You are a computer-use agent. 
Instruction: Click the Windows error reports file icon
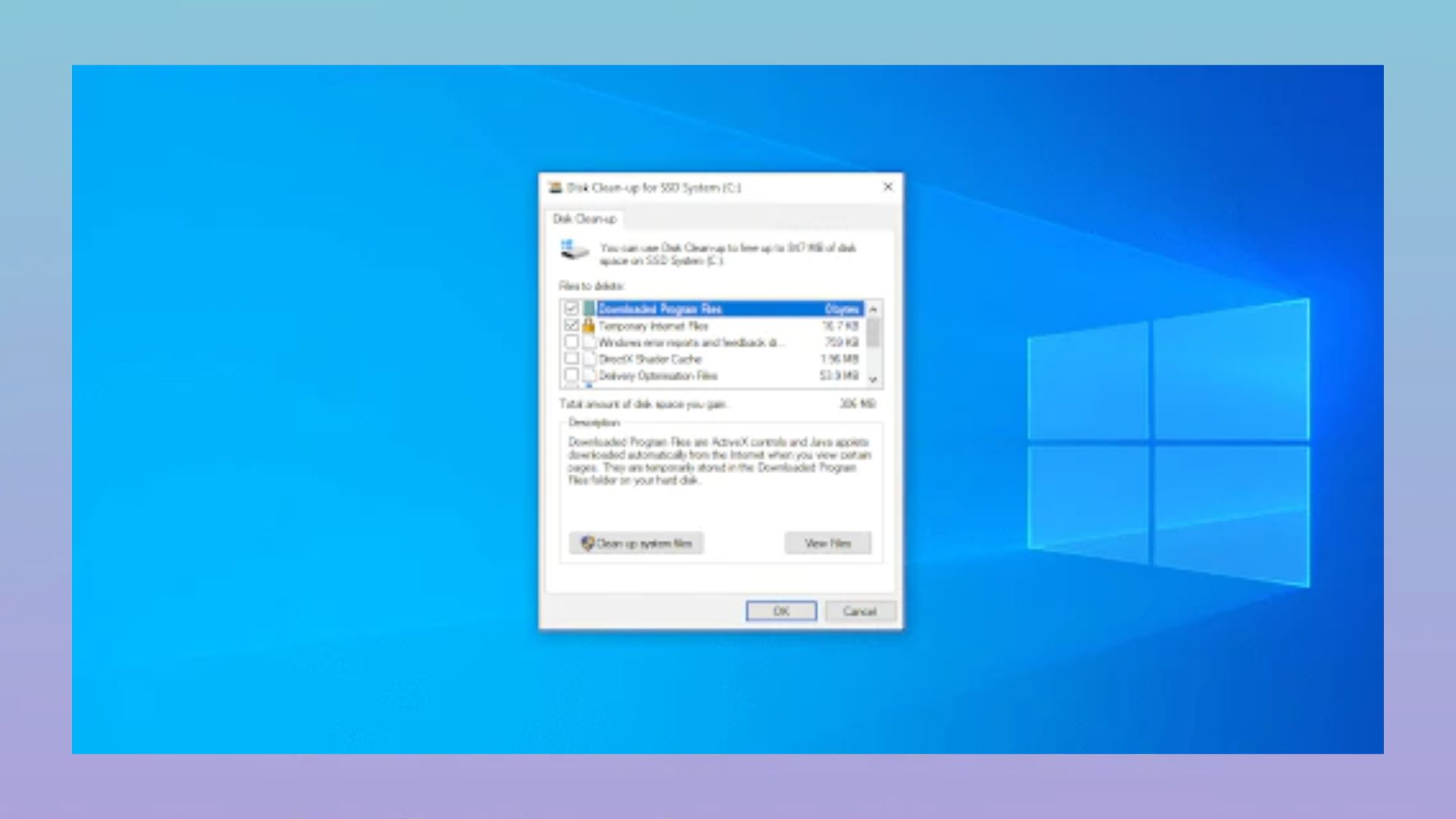tap(589, 342)
